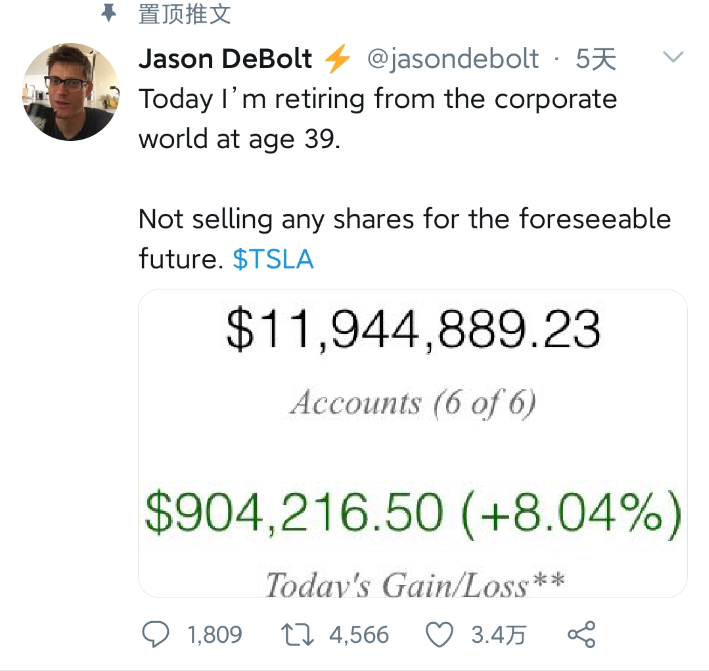Click the lightning bolt emoji beside the name
Viewport: 709px width, 671px height.
coord(338,59)
